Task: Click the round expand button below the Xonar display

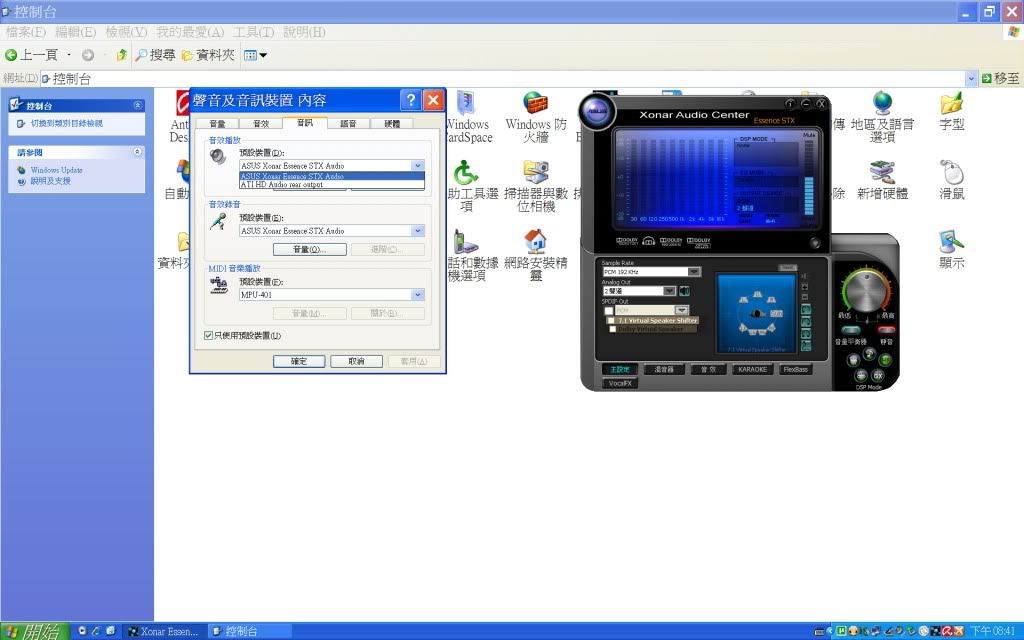Action: click(x=815, y=243)
